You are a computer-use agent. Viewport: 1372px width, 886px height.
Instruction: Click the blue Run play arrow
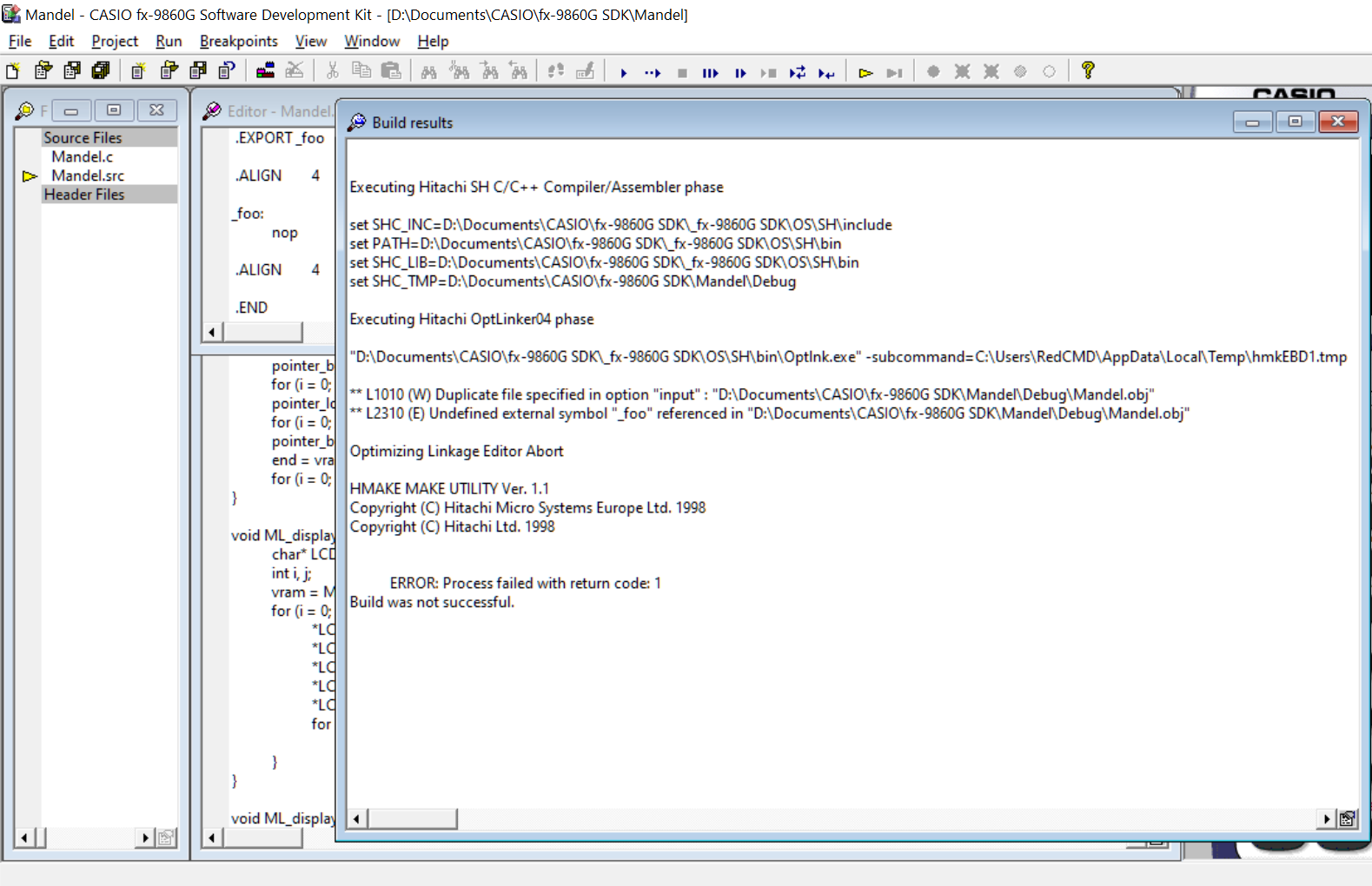coord(624,73)
